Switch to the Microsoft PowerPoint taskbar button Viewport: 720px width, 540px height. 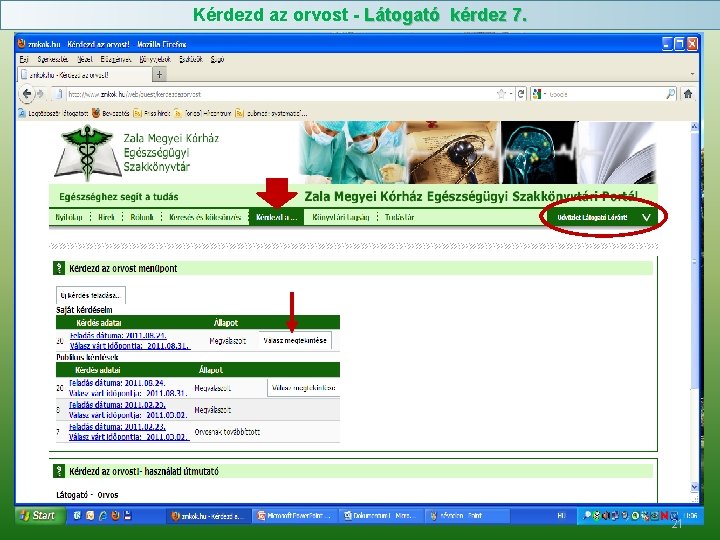coord(294,516)
